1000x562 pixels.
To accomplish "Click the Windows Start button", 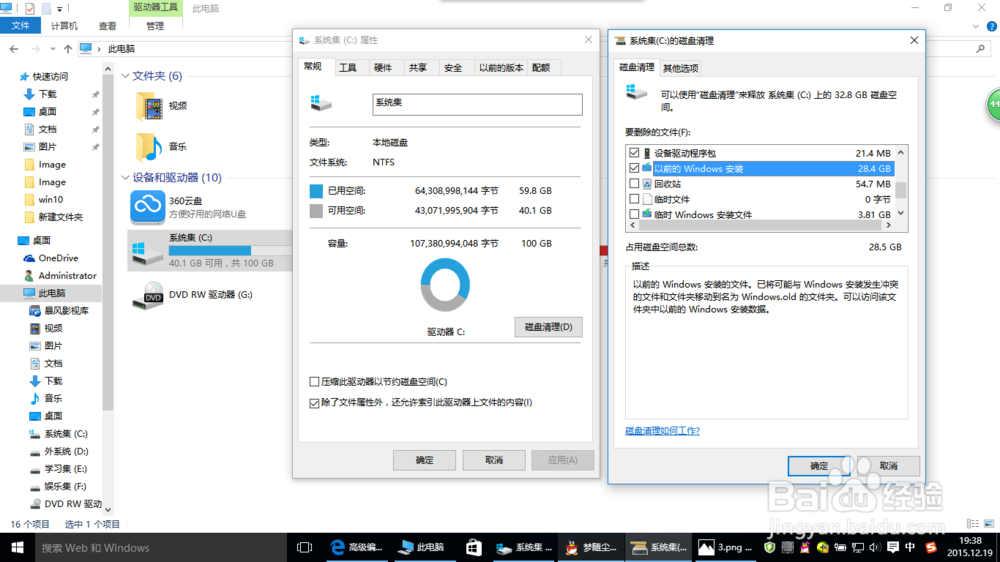I will click(17, 547).
